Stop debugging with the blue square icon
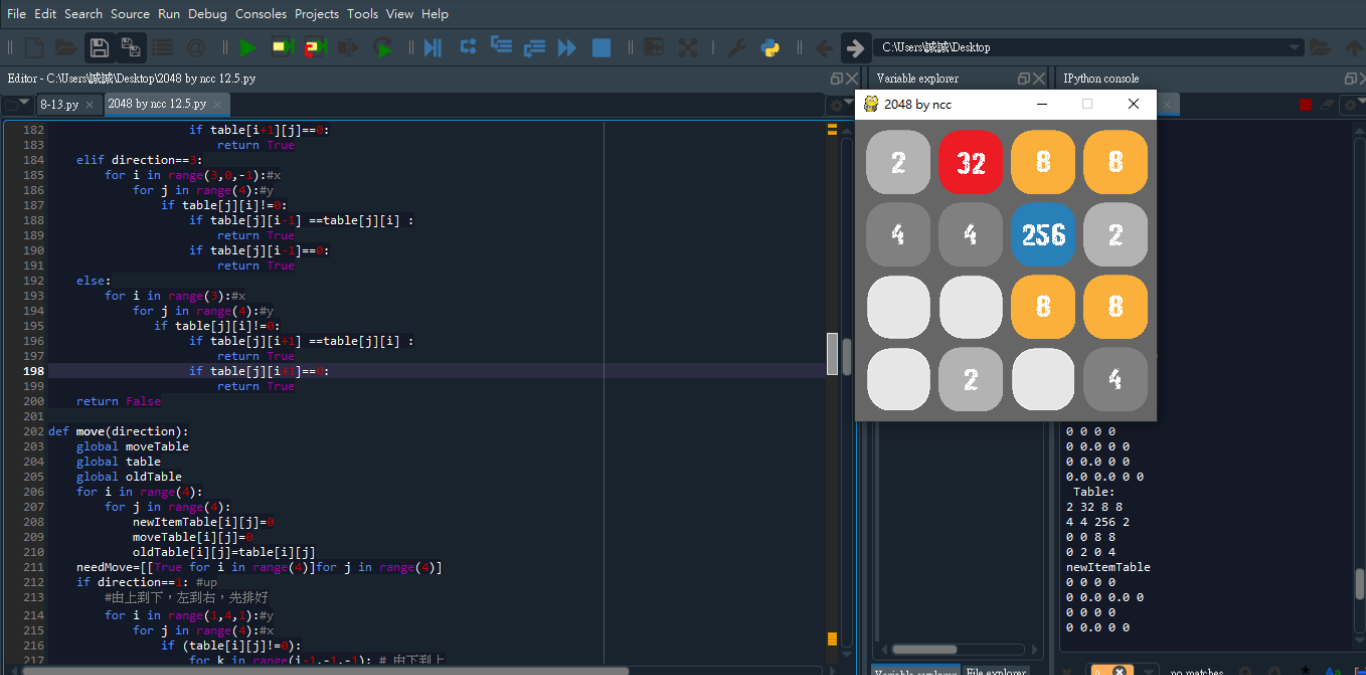The height and width of the screenshot is (675, 1366). pos(601,47)
